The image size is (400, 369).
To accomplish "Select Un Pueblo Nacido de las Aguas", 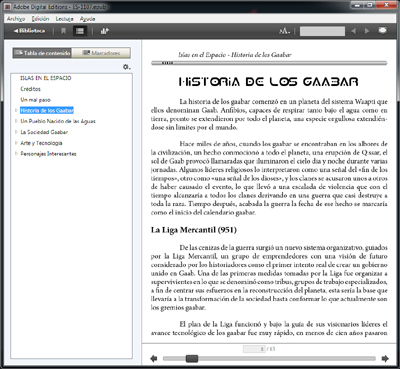I will click(x=58, y=121).
